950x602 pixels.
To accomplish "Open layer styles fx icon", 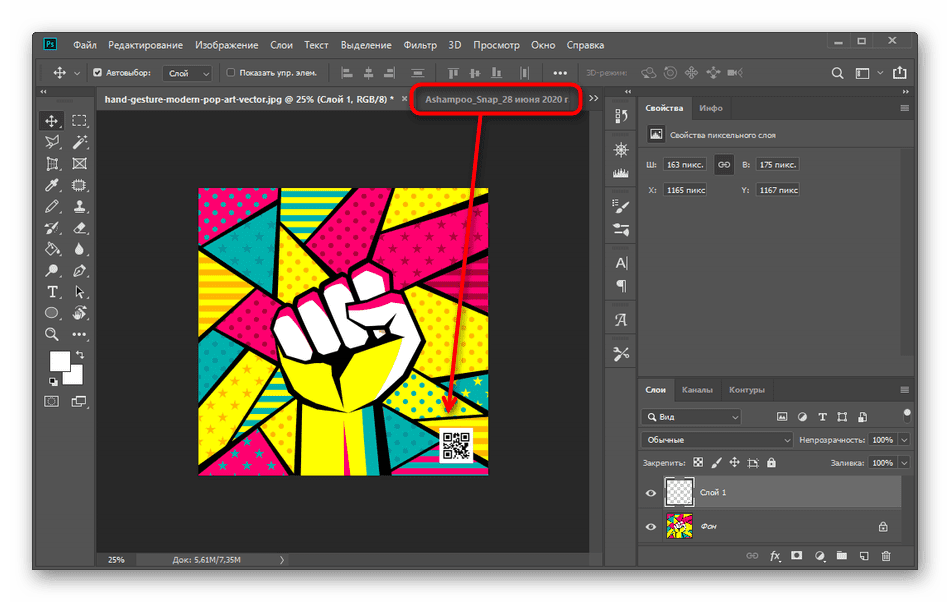I will pos(775,556).
